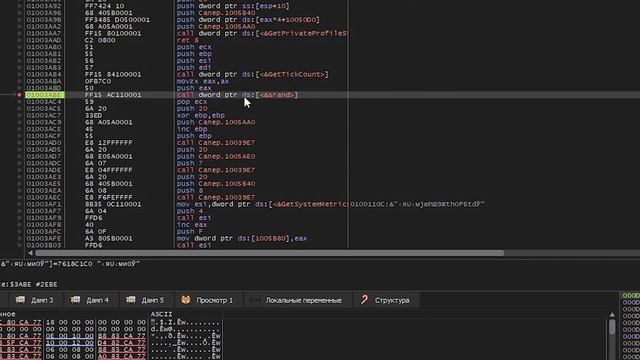Image resolution: width=640 pixels, height=360 pixels.
Task: Select the 'xor ebp,ebp' instruction
Action: click(200, 116)
